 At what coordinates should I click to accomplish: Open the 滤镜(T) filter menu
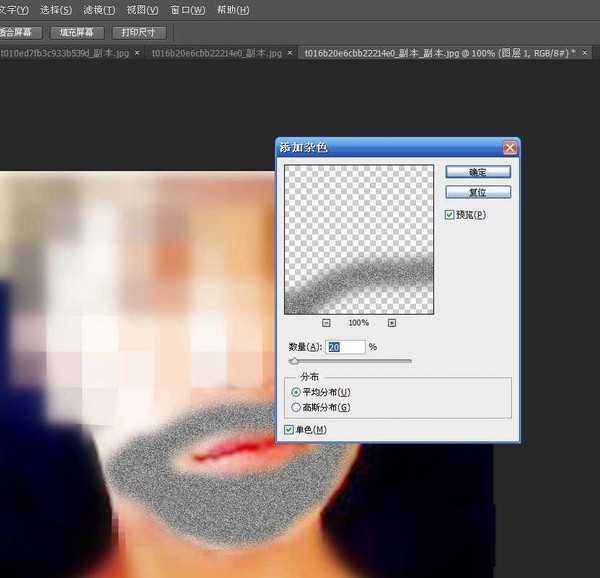[x=97, y=10]
